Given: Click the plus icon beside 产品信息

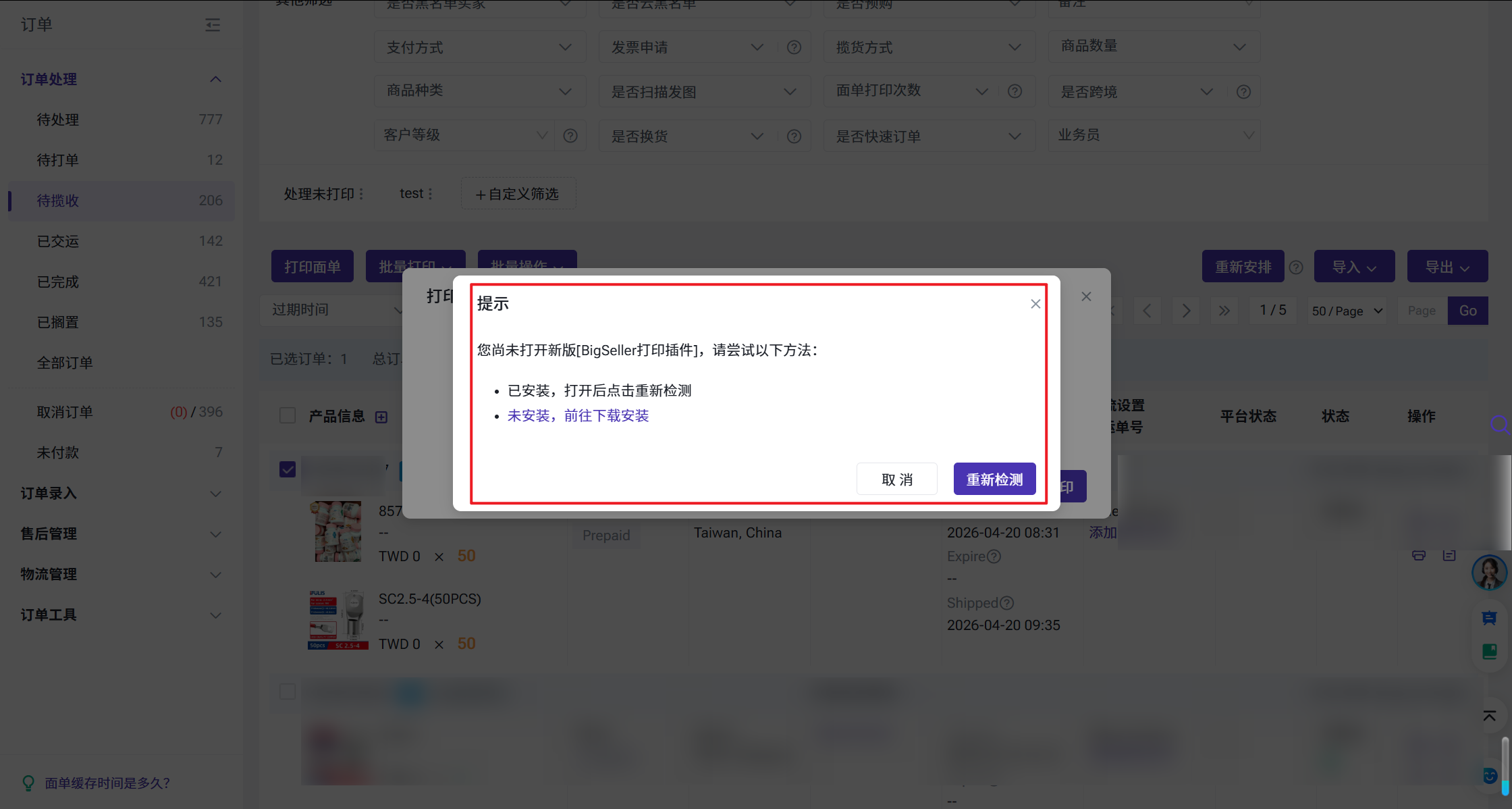Looking at the screenshot, I should tap(381, 417).
